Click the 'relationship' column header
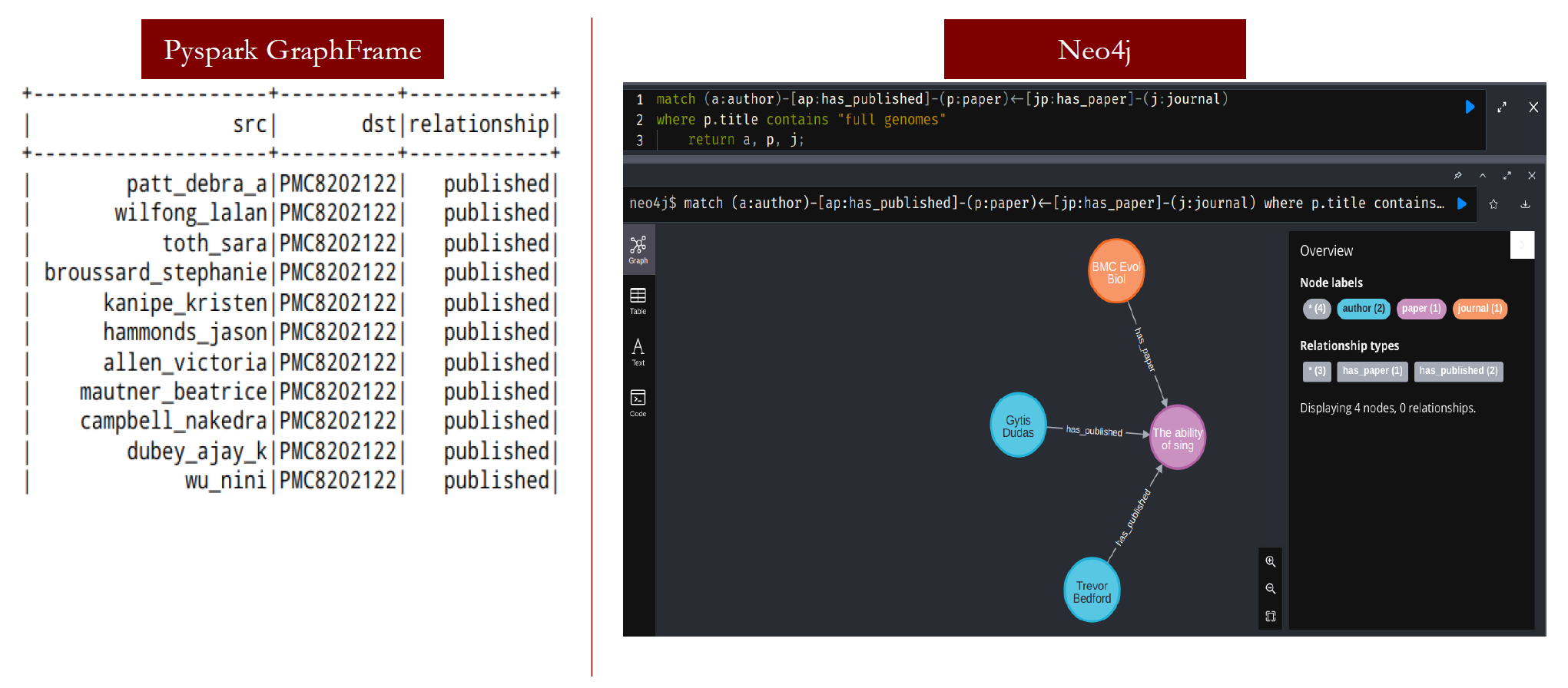 point(479,124)
